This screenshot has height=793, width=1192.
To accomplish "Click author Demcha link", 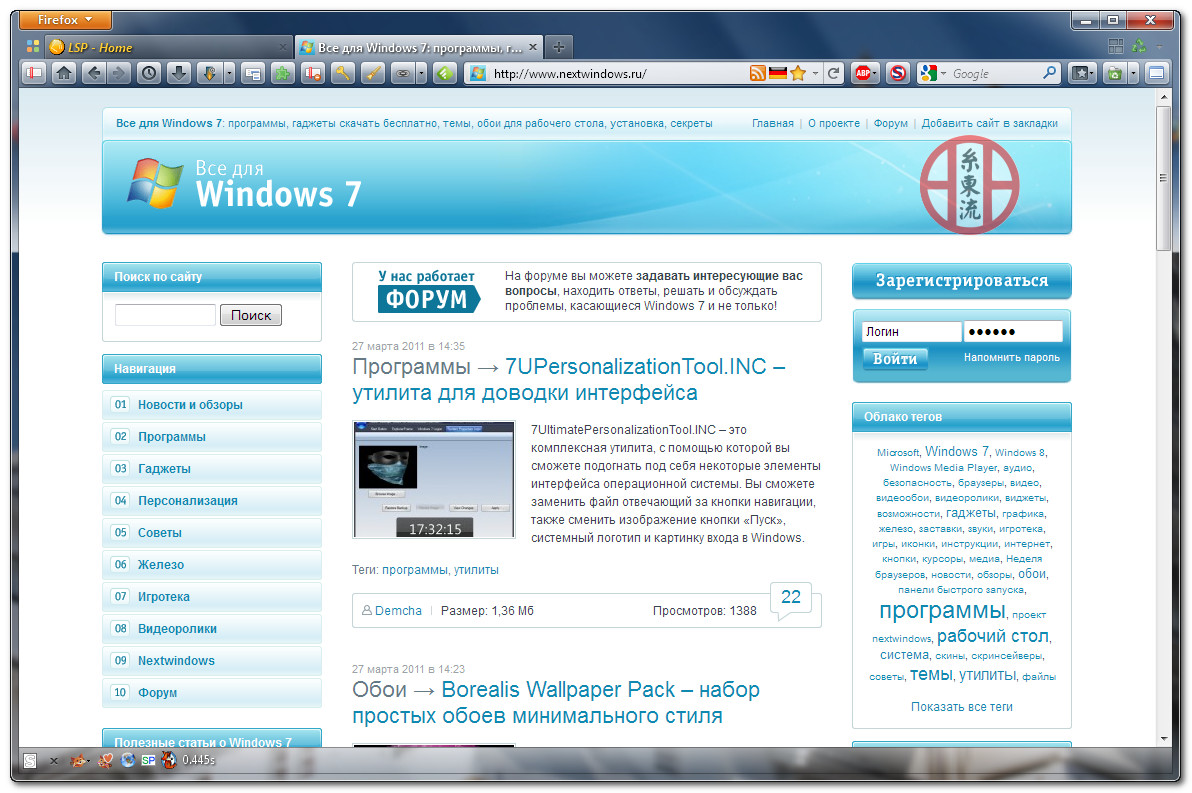I will click(x=398, y=611).
